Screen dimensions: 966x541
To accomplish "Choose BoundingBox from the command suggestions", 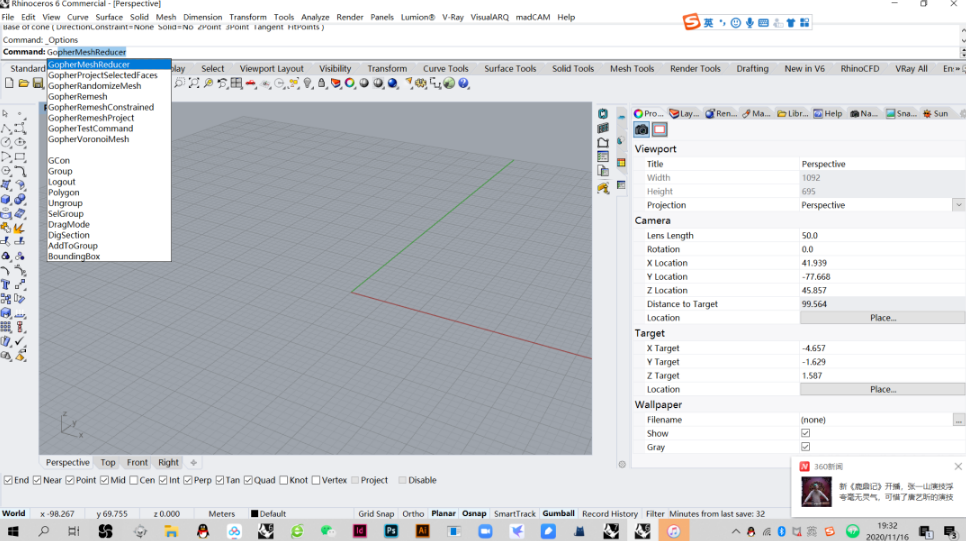I will (74, 256).
